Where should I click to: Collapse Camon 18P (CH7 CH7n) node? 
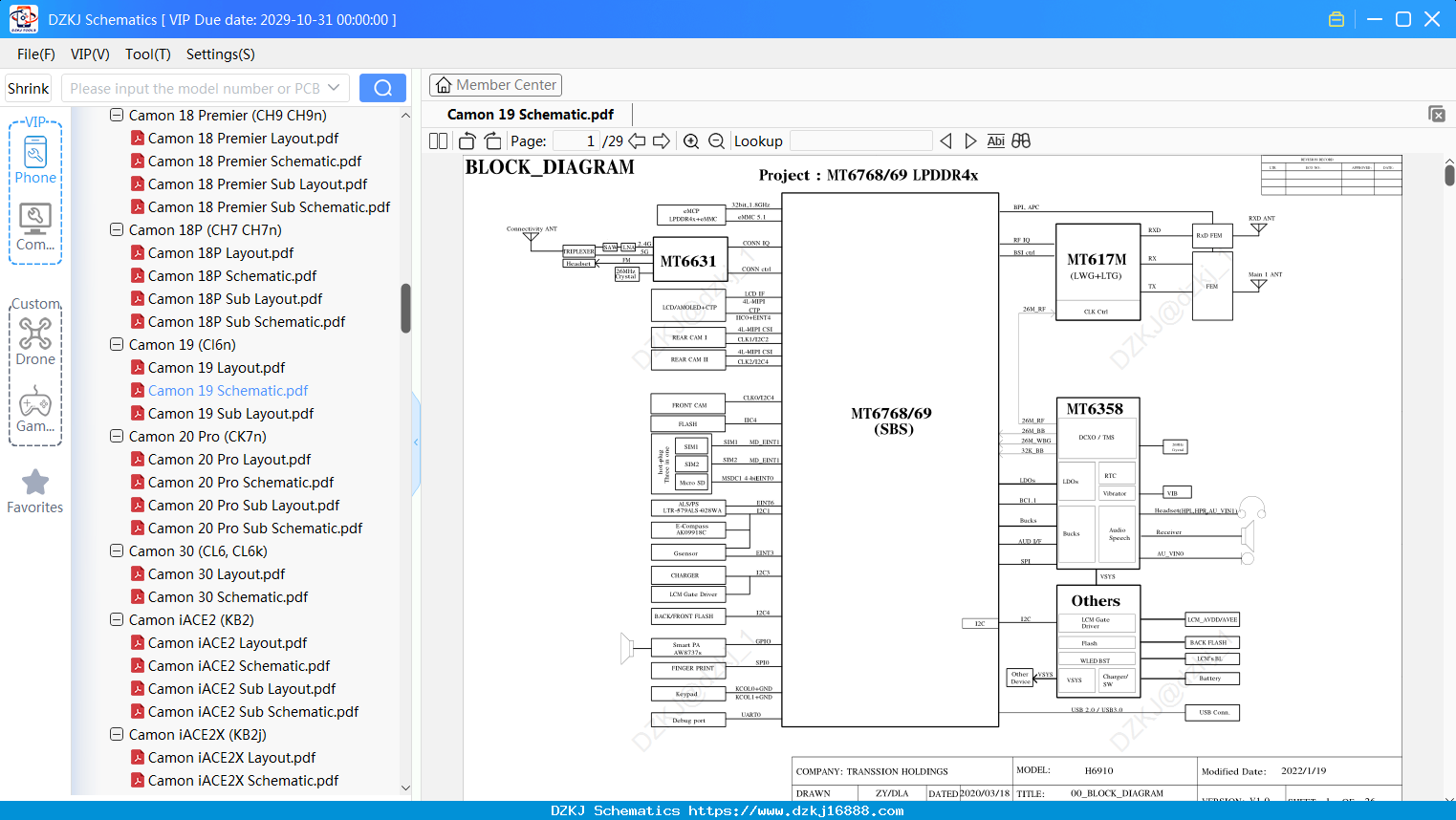pyautogui.click(x=117, y=229)
